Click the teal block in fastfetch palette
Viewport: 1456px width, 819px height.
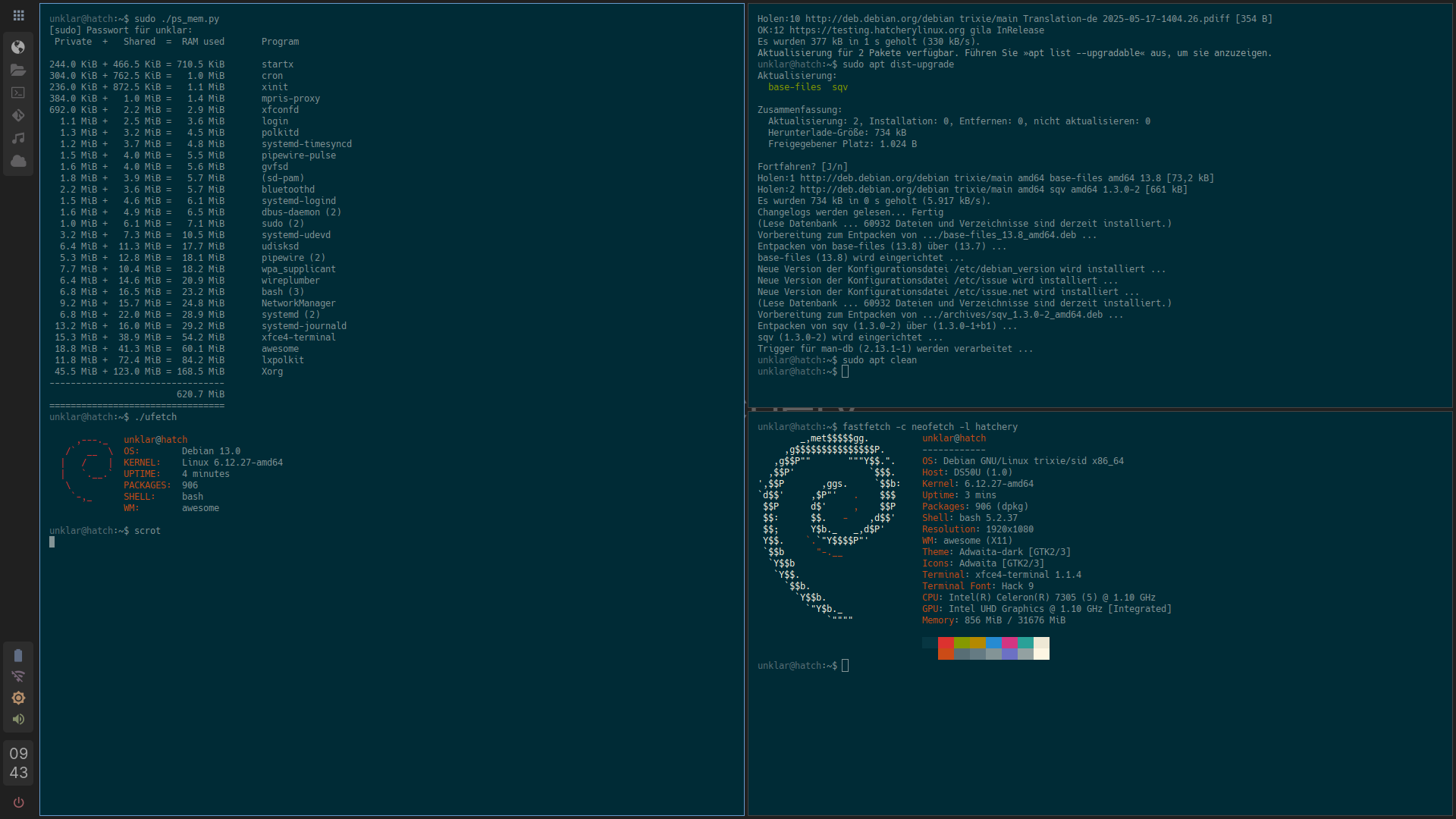click(x=1025, y=643)
